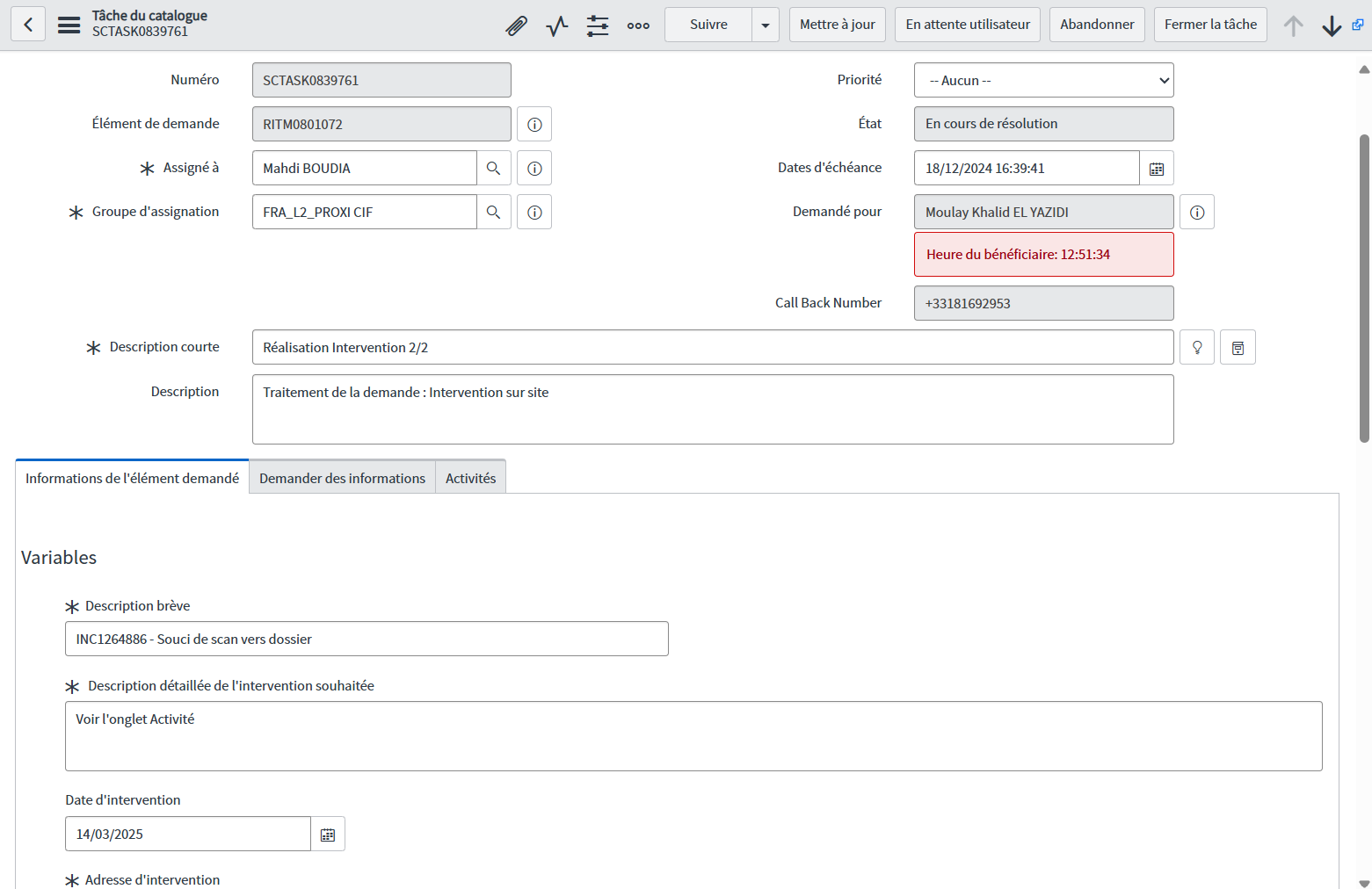This screenshot has height=889, width=1372.
Task: Click the lightbulb suggestion icon
Action: (1197, 347)
